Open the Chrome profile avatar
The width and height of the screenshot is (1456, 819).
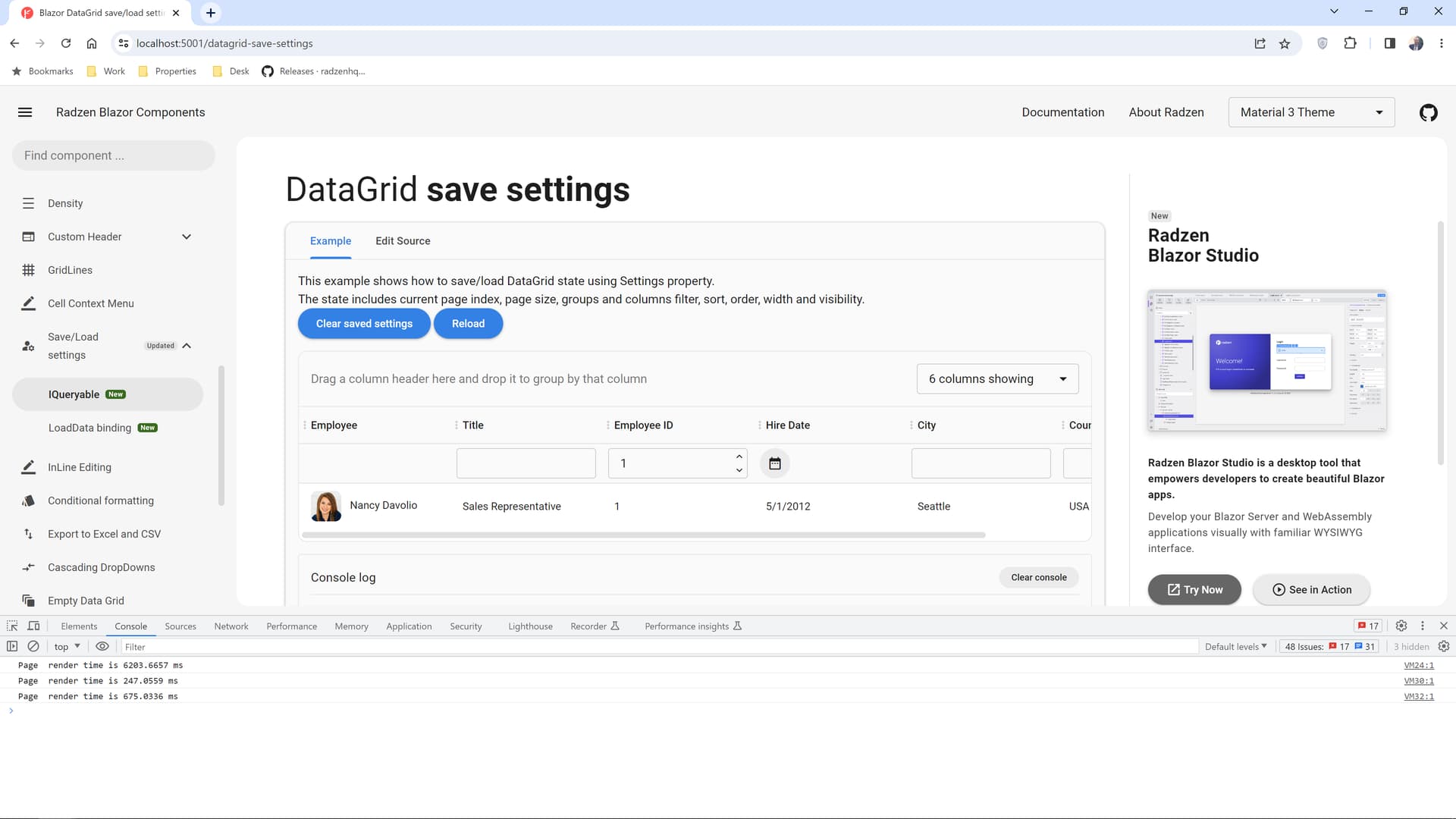[1416, 43]
